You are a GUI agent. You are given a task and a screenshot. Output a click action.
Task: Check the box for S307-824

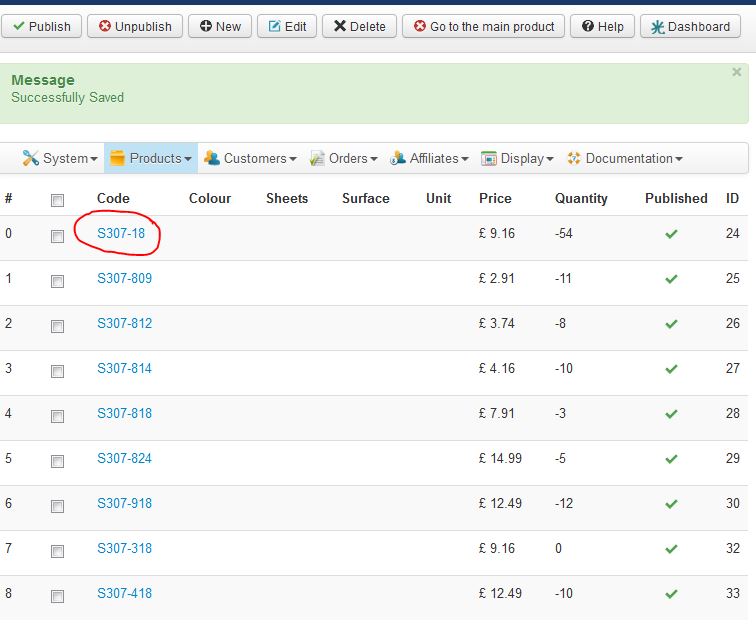click(x=57, y=461)
